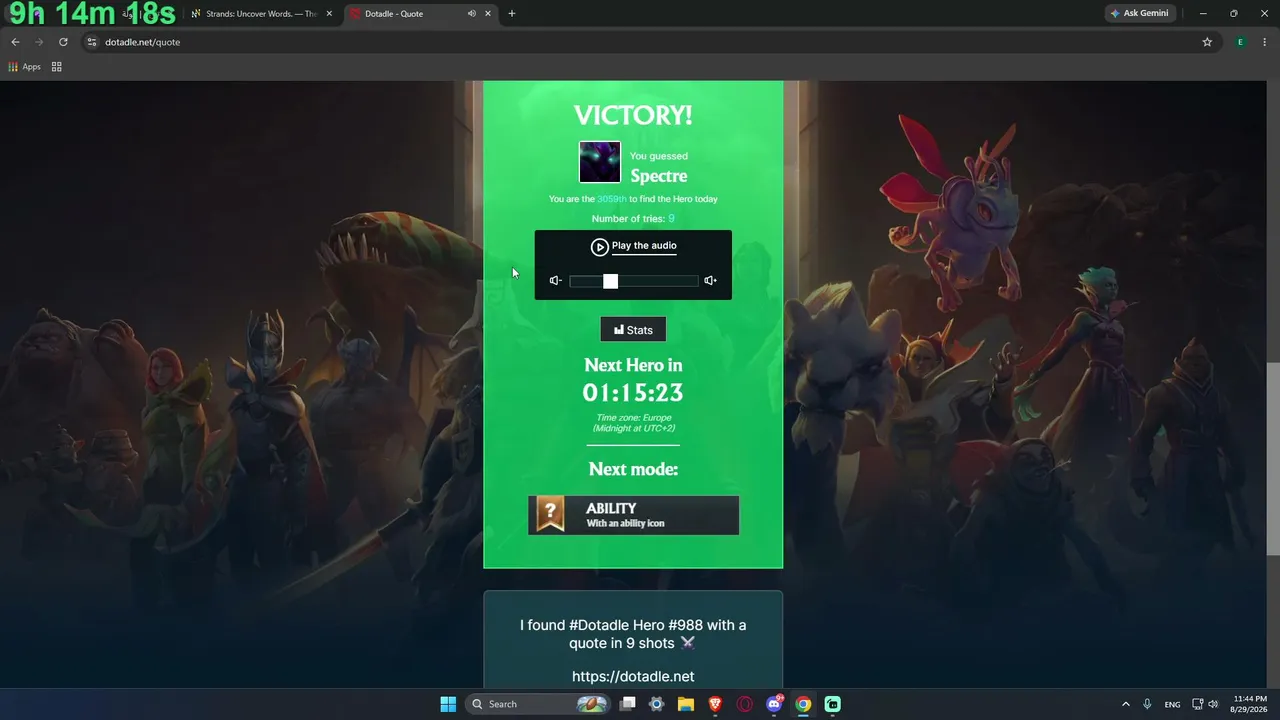Click the high volume speaker icon
1280x720 pixels.
[710, 281]
